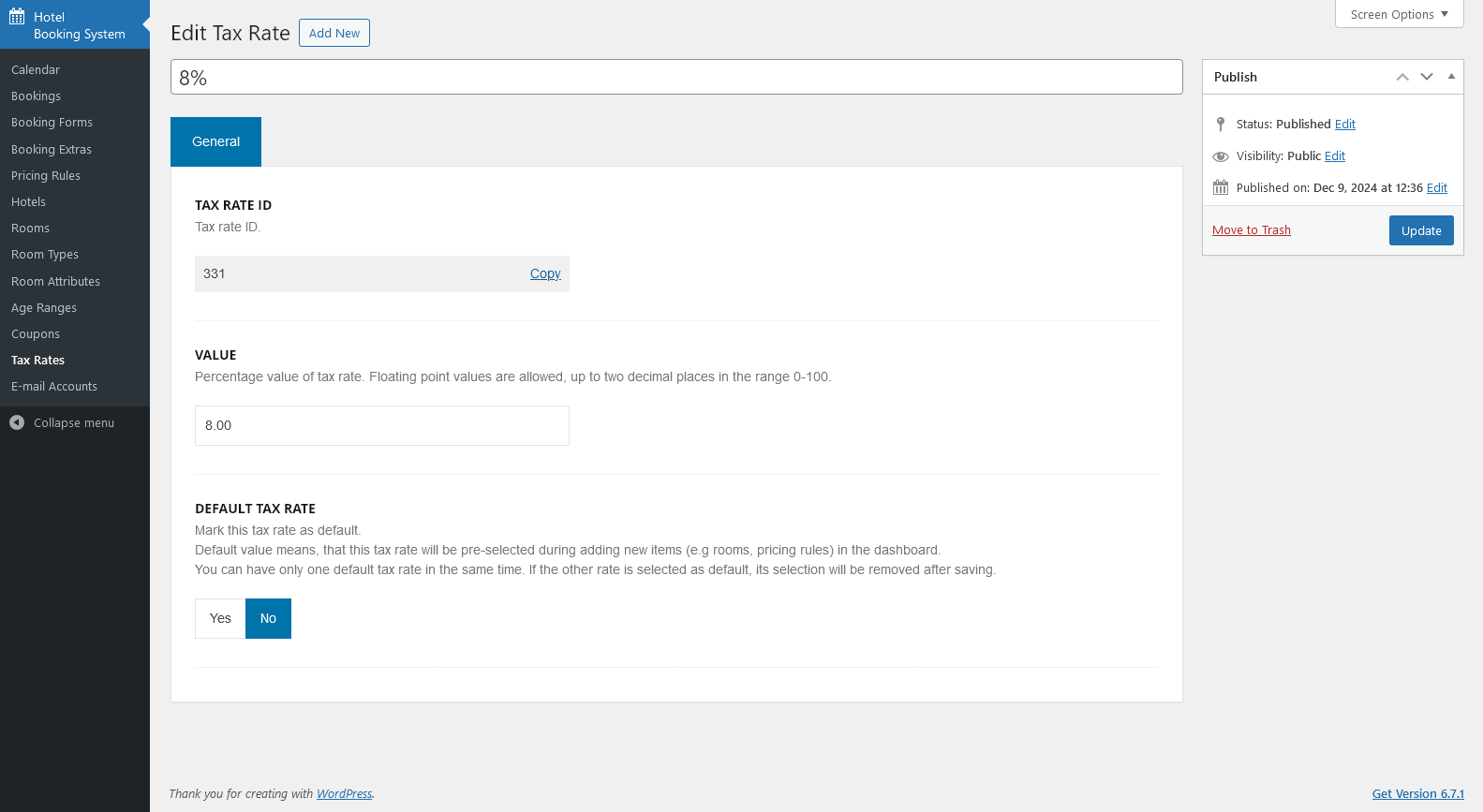Click the tax rate ID value 331
Viewport: 1483px width, 812px height.
[x=215, y=273]
